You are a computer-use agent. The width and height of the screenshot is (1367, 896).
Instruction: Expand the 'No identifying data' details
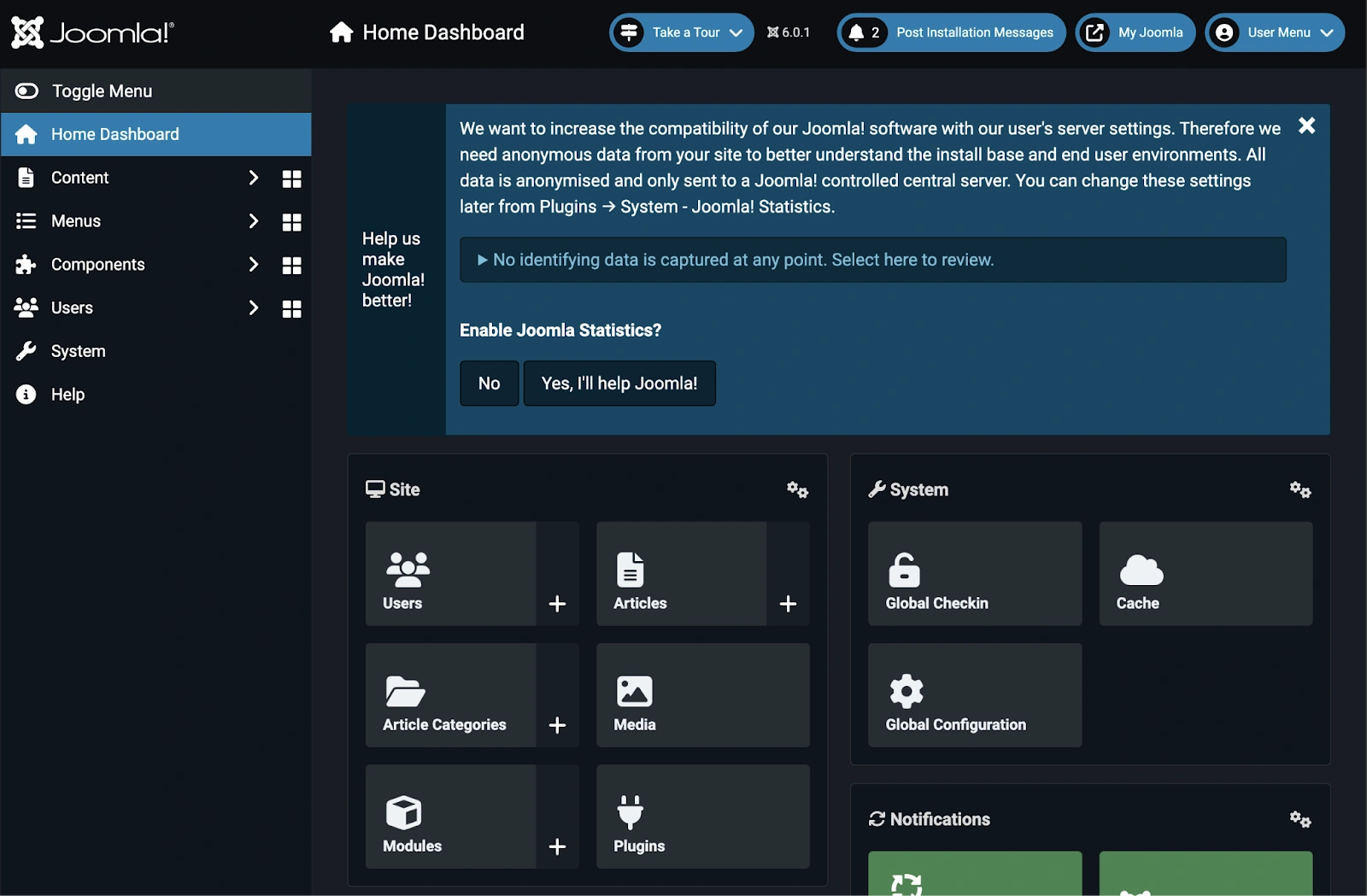[742, 260]
